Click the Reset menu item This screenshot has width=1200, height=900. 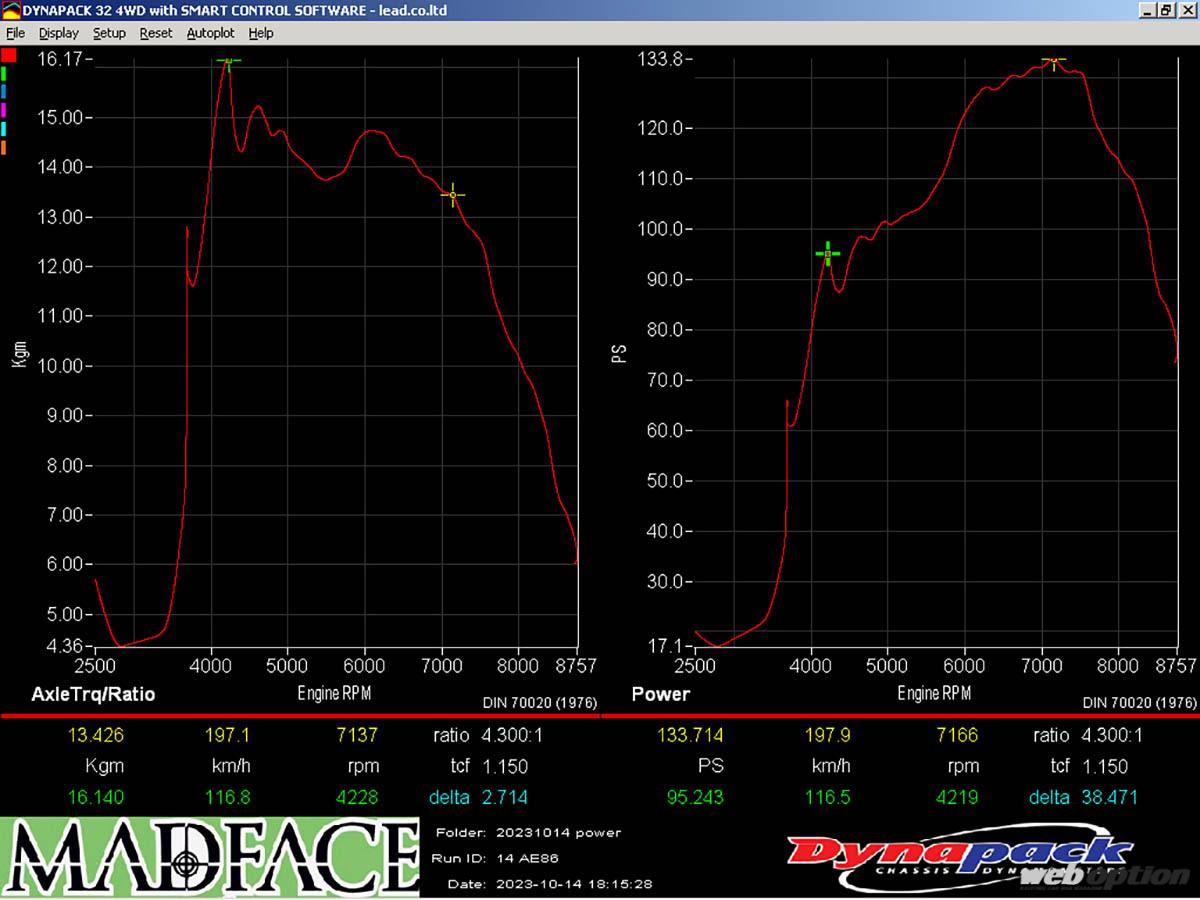[156, 33]
